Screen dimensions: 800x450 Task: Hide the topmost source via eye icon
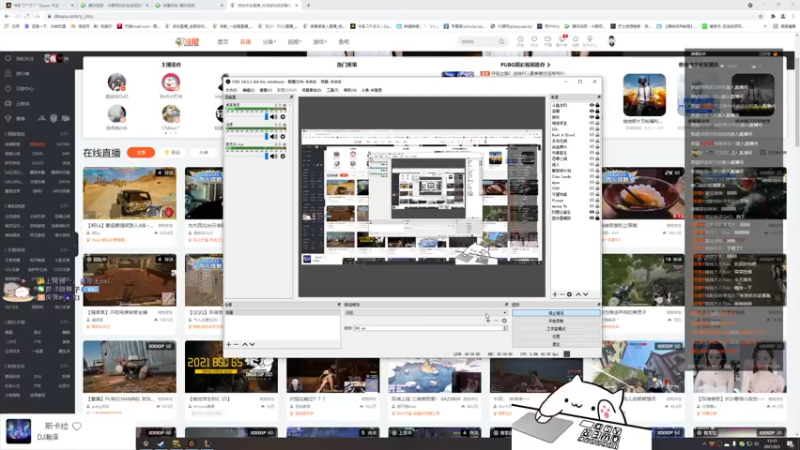[592, 106]
